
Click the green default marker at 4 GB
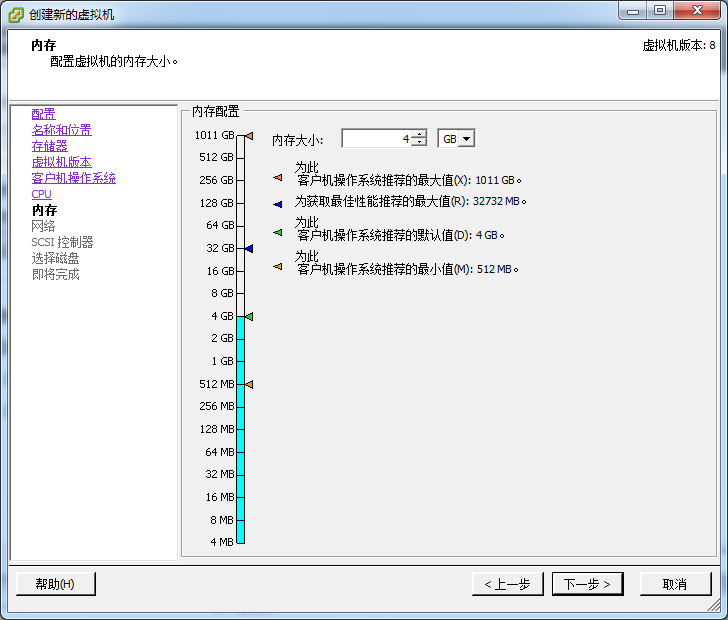[249, 316]
